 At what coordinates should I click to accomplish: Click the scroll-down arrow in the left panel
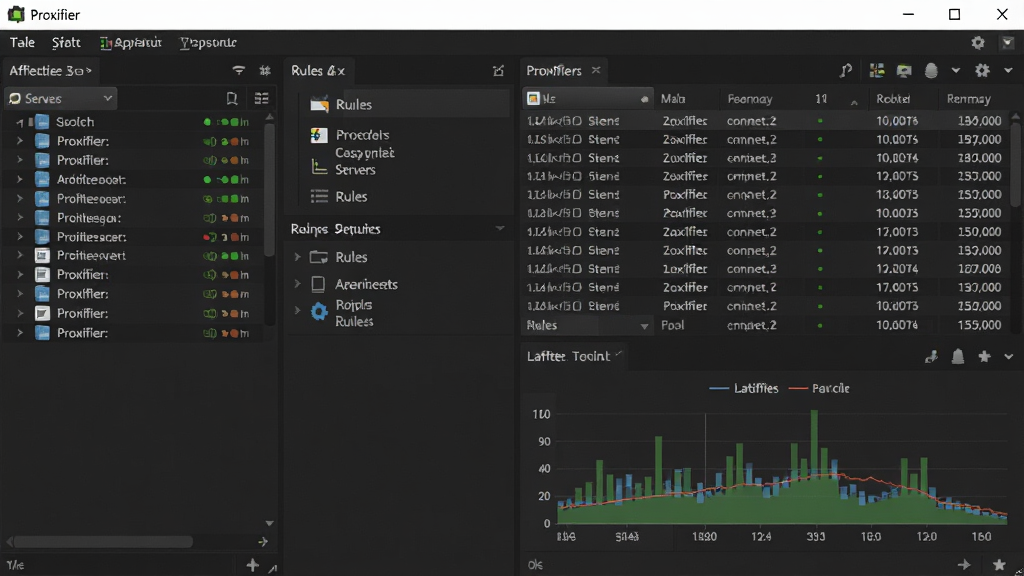270,523
